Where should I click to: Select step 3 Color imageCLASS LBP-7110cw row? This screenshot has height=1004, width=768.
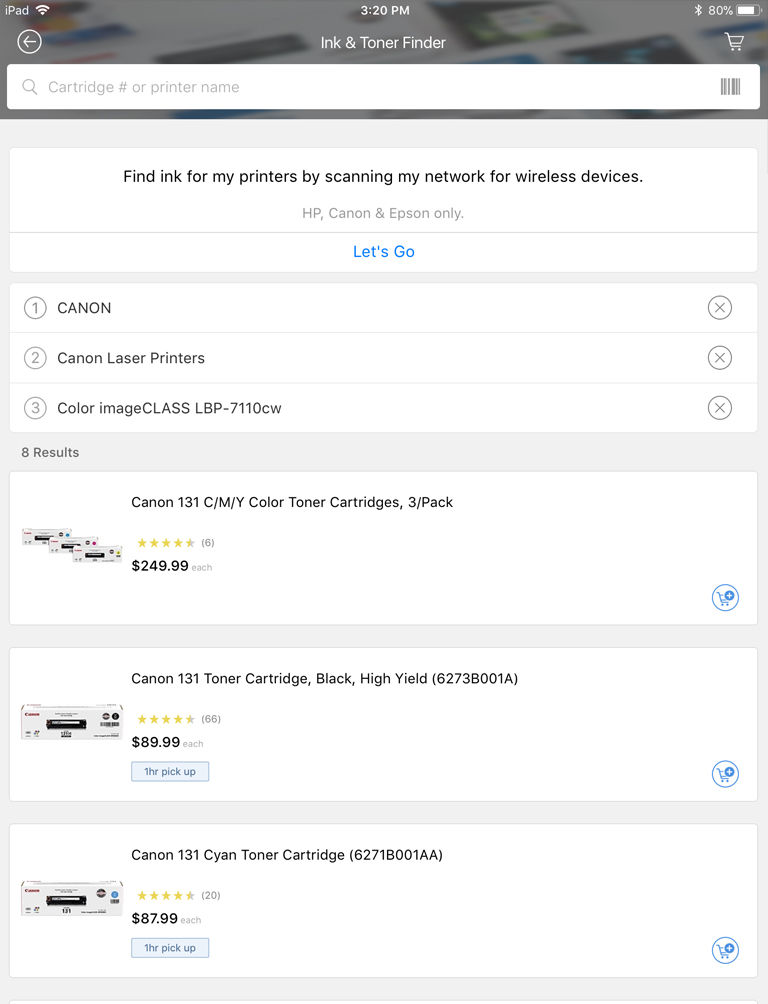[383, 408]
